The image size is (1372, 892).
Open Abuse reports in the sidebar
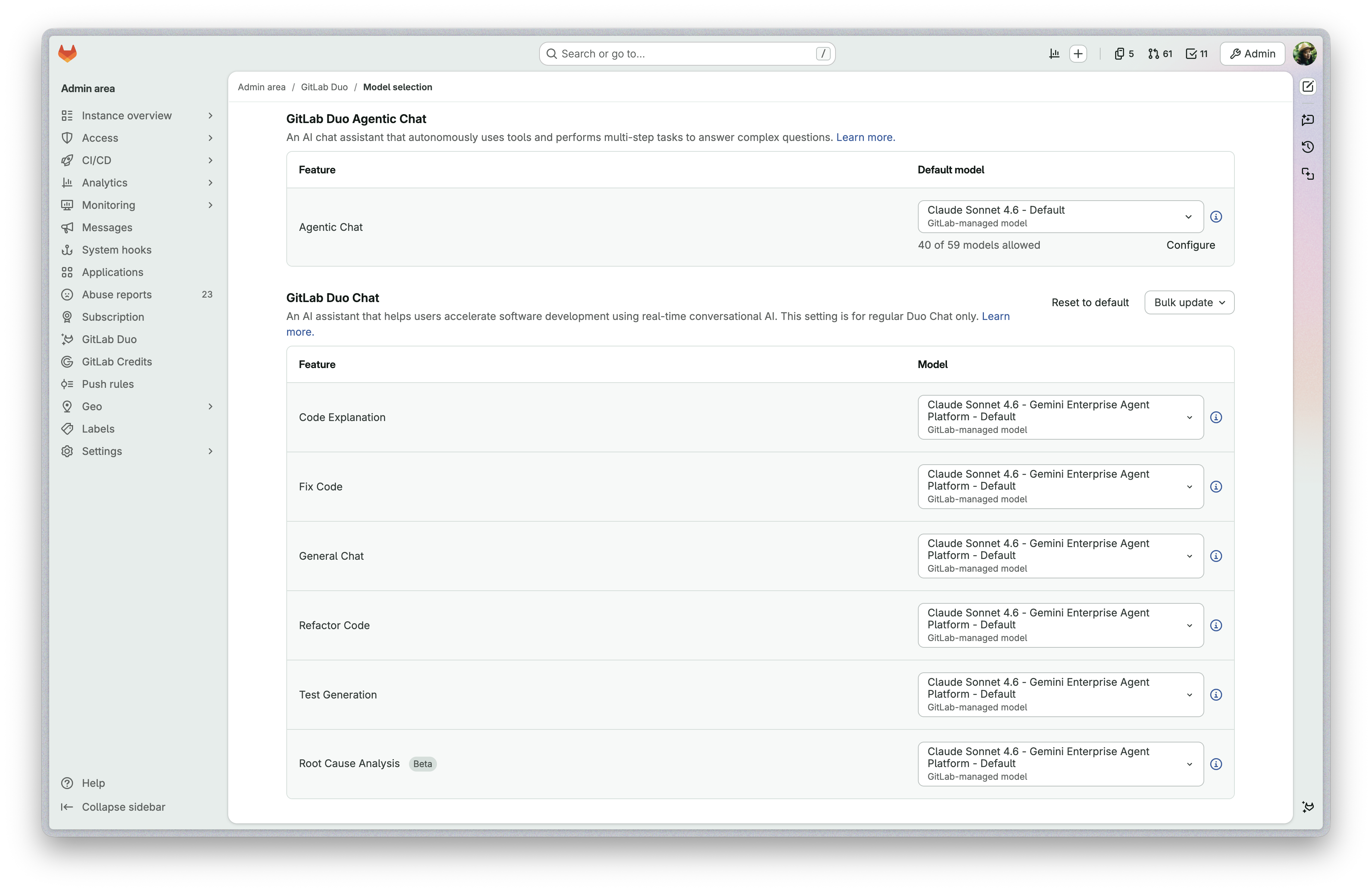tap(138, 295)
